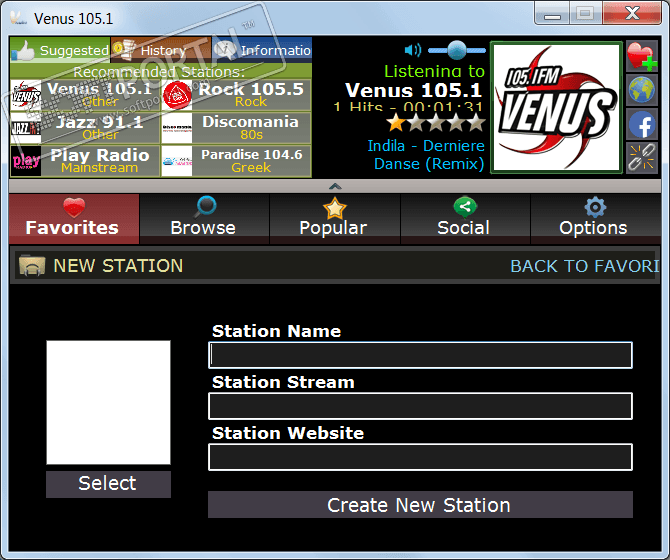Go back via Back to Favorites link
The height and width of the screenshot is (560, 670).
click(585, 266)
